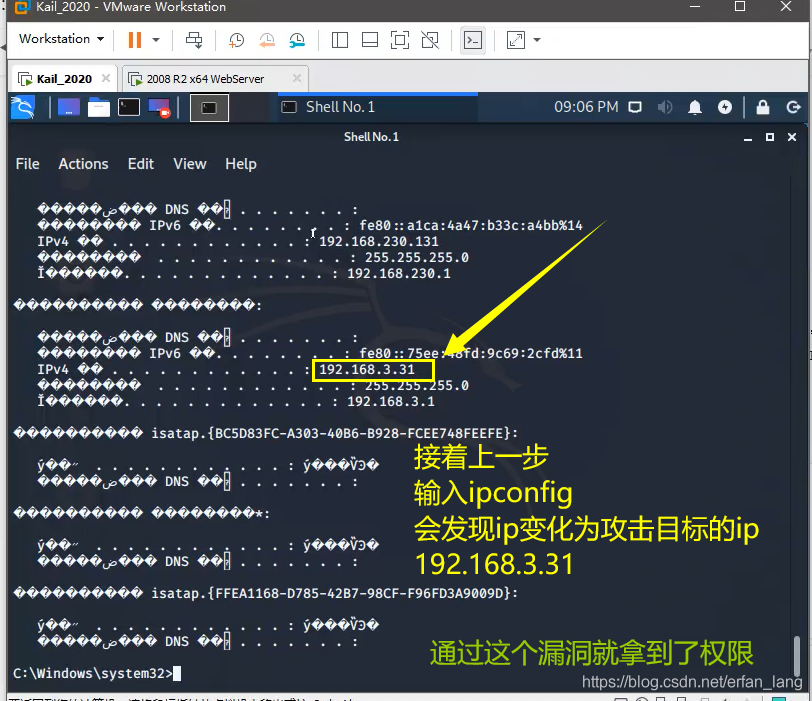This screenshot has width=812, height=701.
Task: Open the Kali file manager
Action: (98, 108)
